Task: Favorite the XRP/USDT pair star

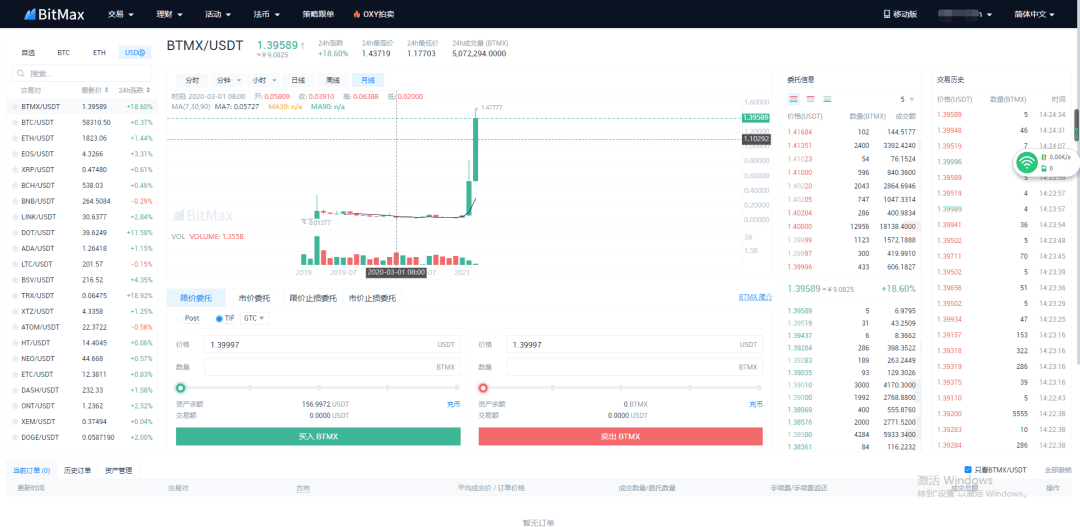Action: (x=15, y=169)
